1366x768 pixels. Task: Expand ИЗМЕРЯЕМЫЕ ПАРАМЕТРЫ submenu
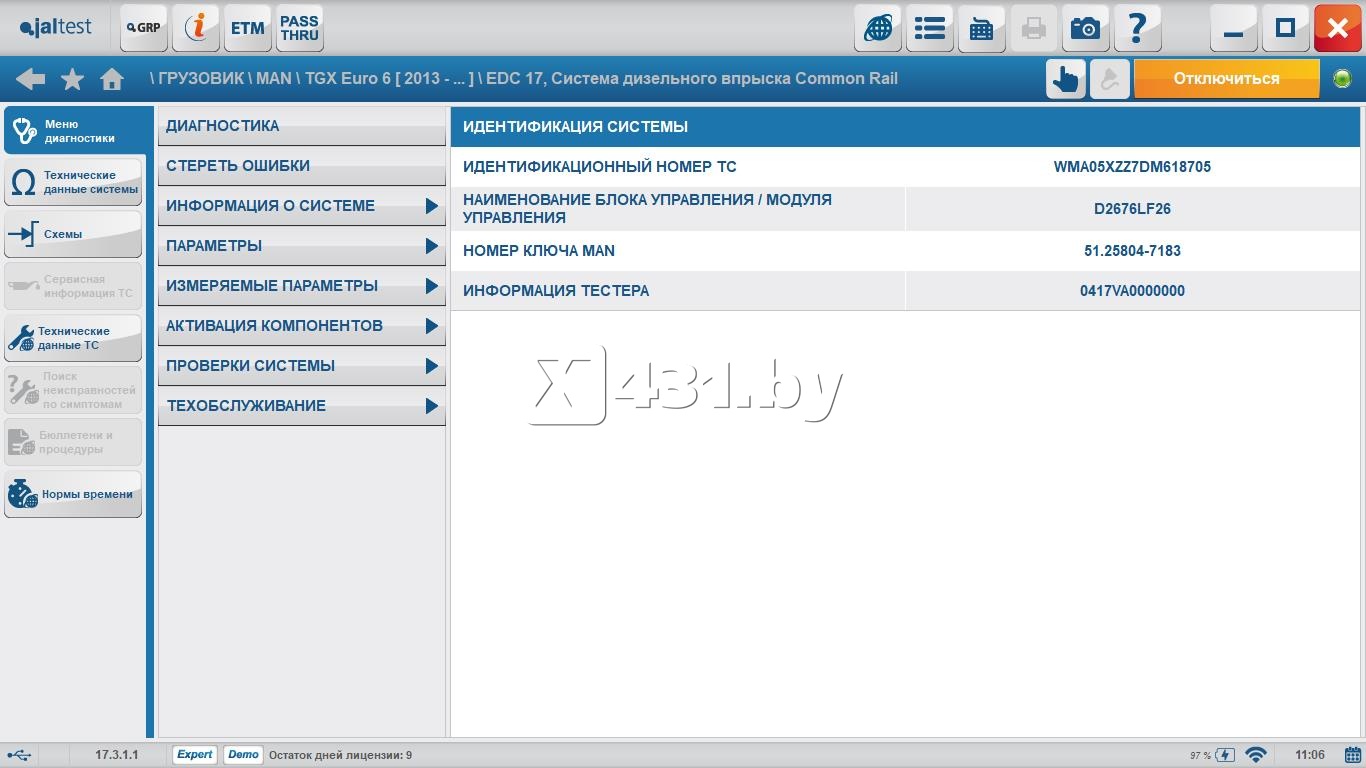pyautogui.click(x=301, y=286)
